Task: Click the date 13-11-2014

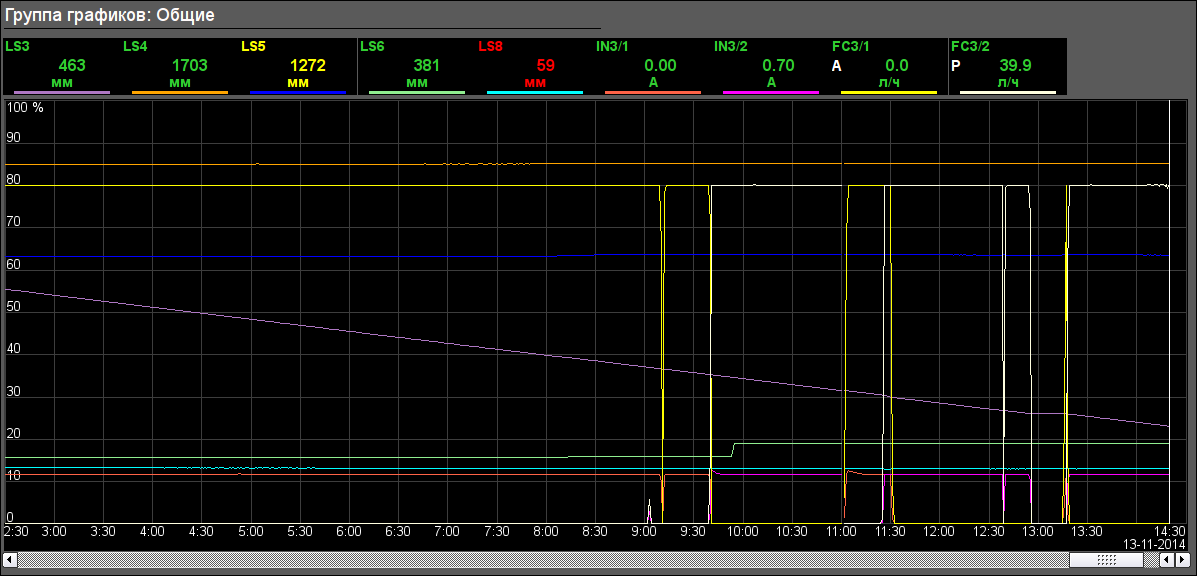Action: 1155,544
